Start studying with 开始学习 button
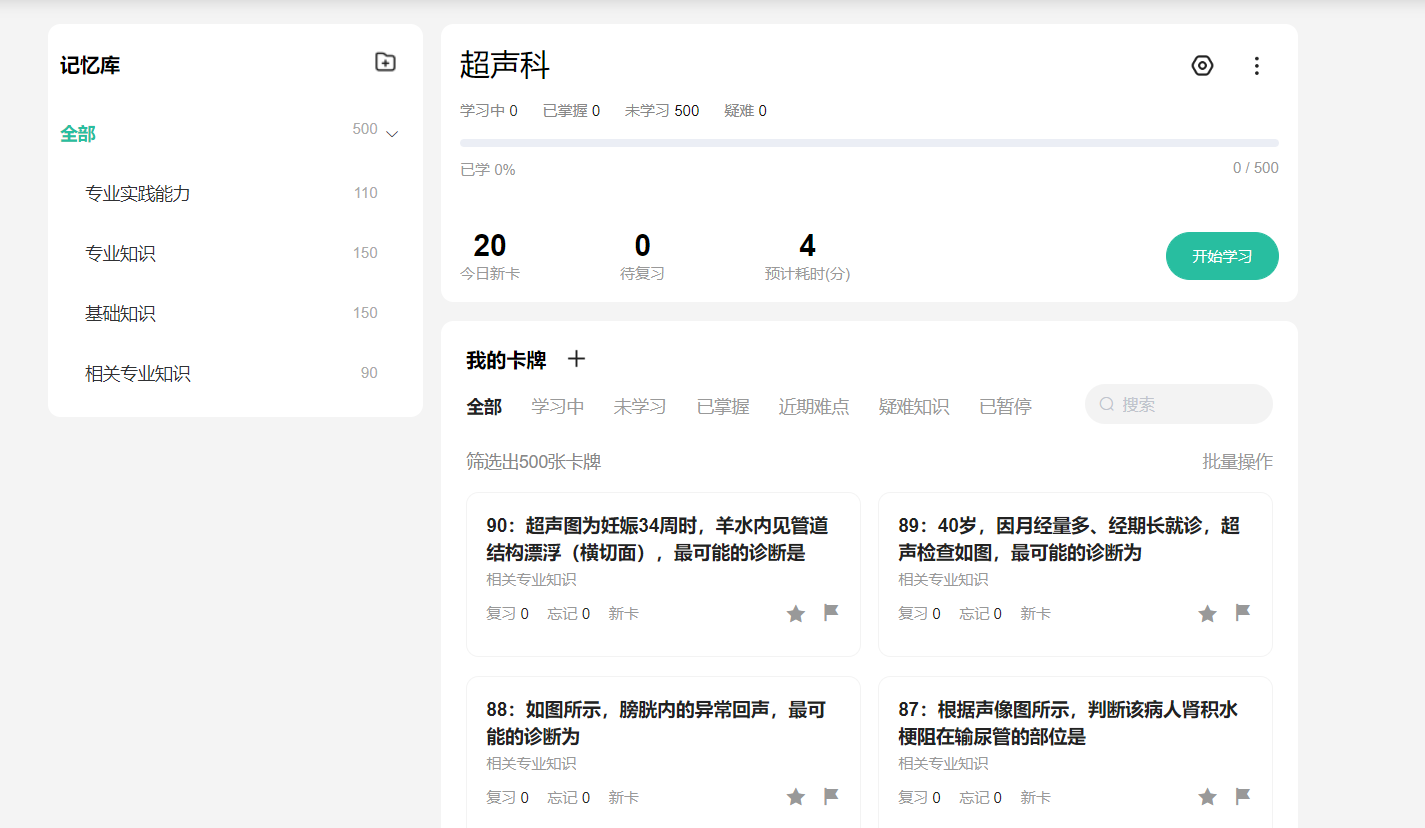Image resolution: width=1425 pixels, height=828 pixels. pos(1222,256)
